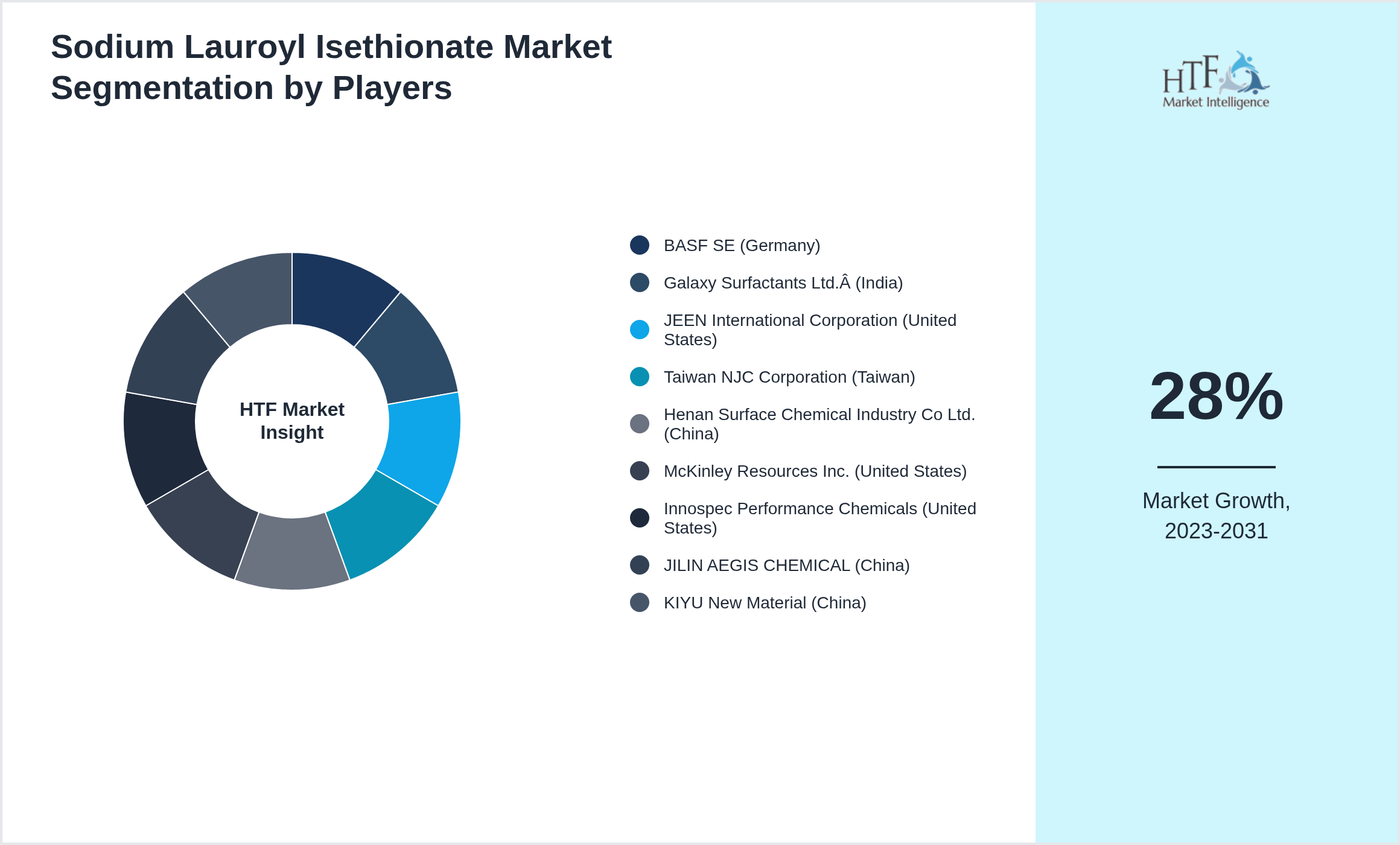Click the Henan Surface Chemical gray legend dot

click(640, 424)
